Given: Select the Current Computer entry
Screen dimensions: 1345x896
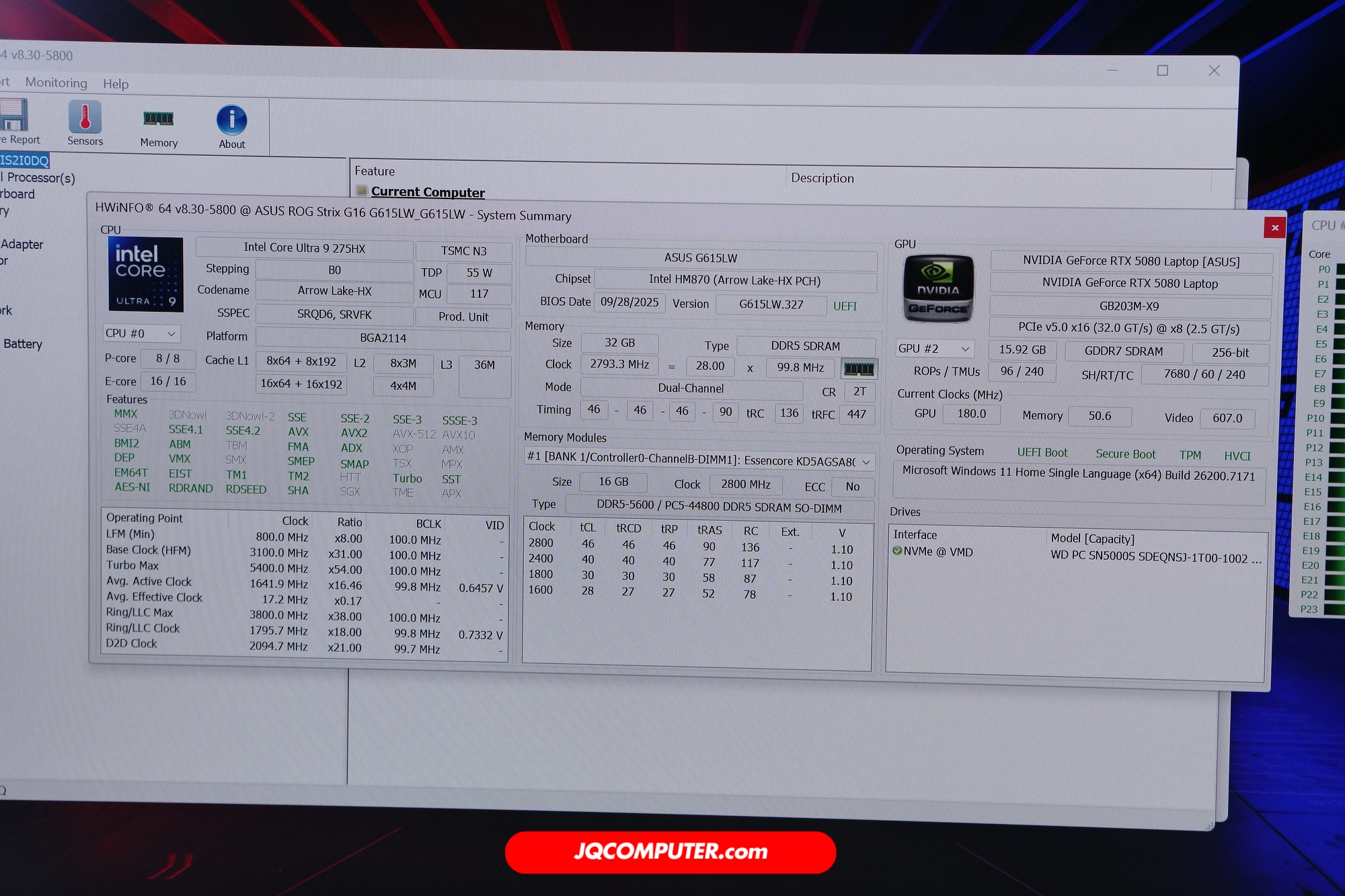Looking at the screenshot, I should tap(426, 192).
